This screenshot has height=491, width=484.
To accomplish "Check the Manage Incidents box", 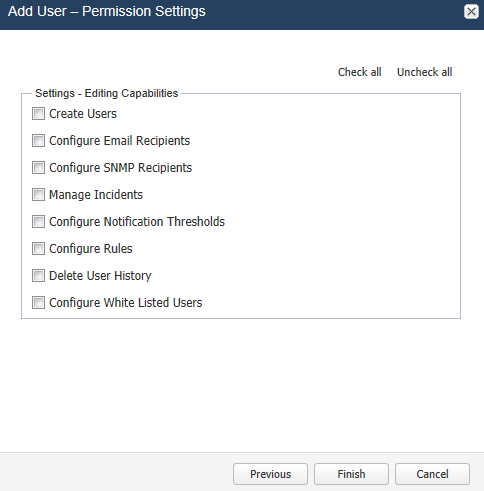I will [x=38, y=195].
